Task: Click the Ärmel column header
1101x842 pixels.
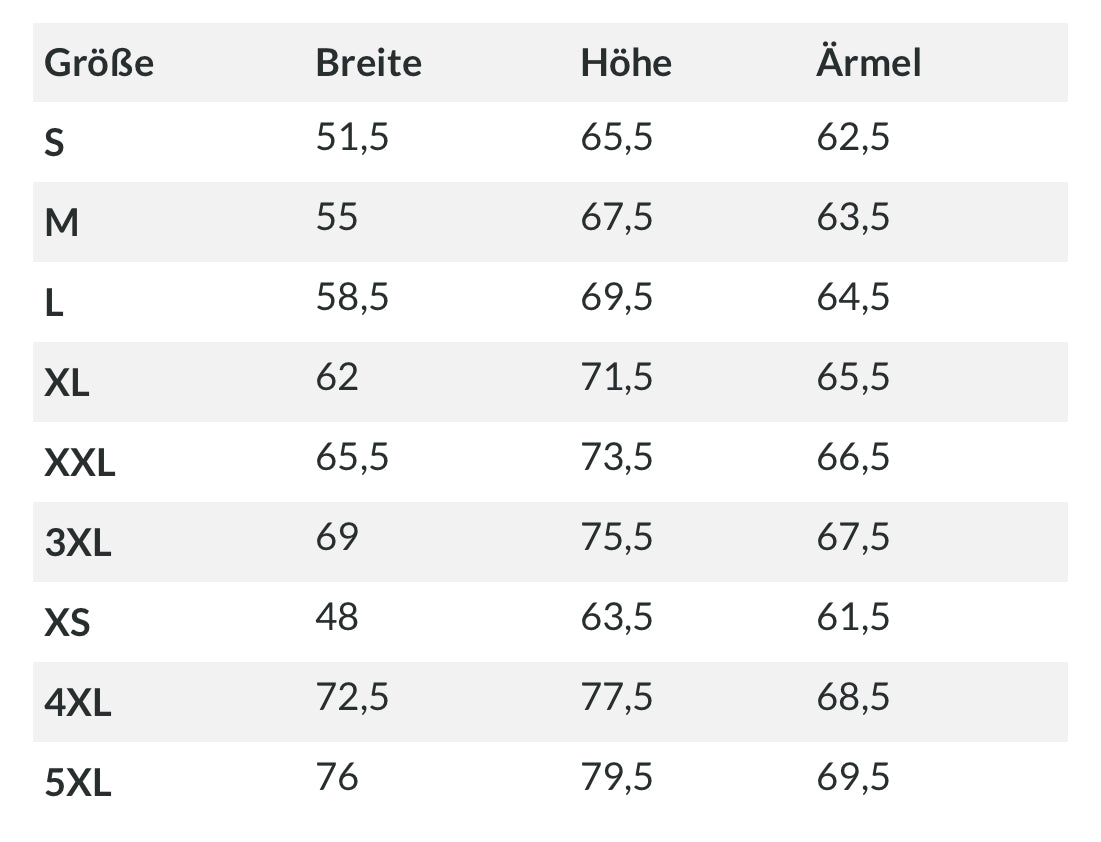Action: coord(869,62)
